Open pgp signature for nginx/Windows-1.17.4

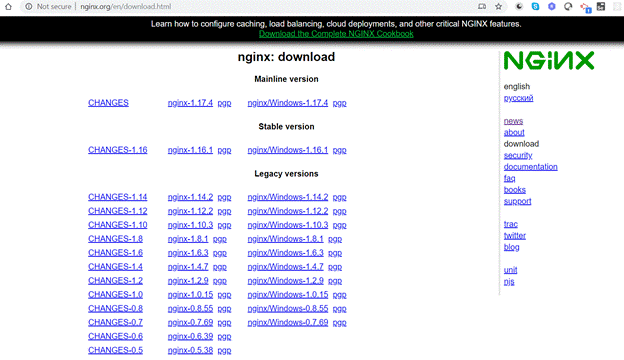pyautogui.click(x=339, y=103)
